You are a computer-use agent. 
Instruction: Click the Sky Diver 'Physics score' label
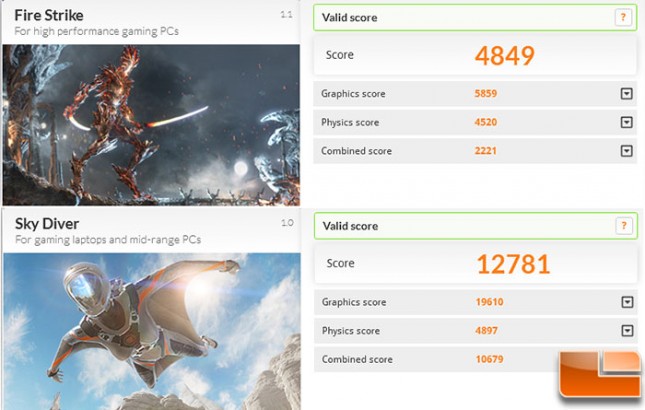pyautogui.click(x=351, y=331)
